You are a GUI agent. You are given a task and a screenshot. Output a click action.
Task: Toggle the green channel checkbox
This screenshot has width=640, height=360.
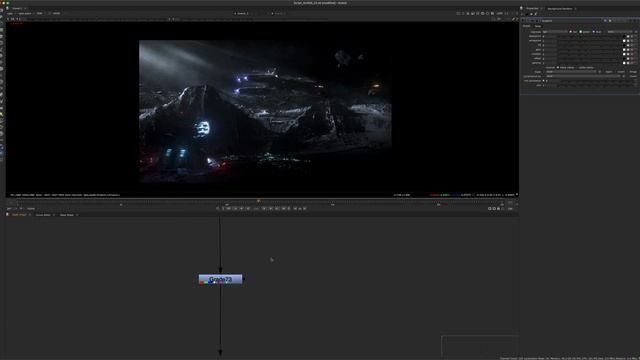pyautogui.click(x=580, y=32)
